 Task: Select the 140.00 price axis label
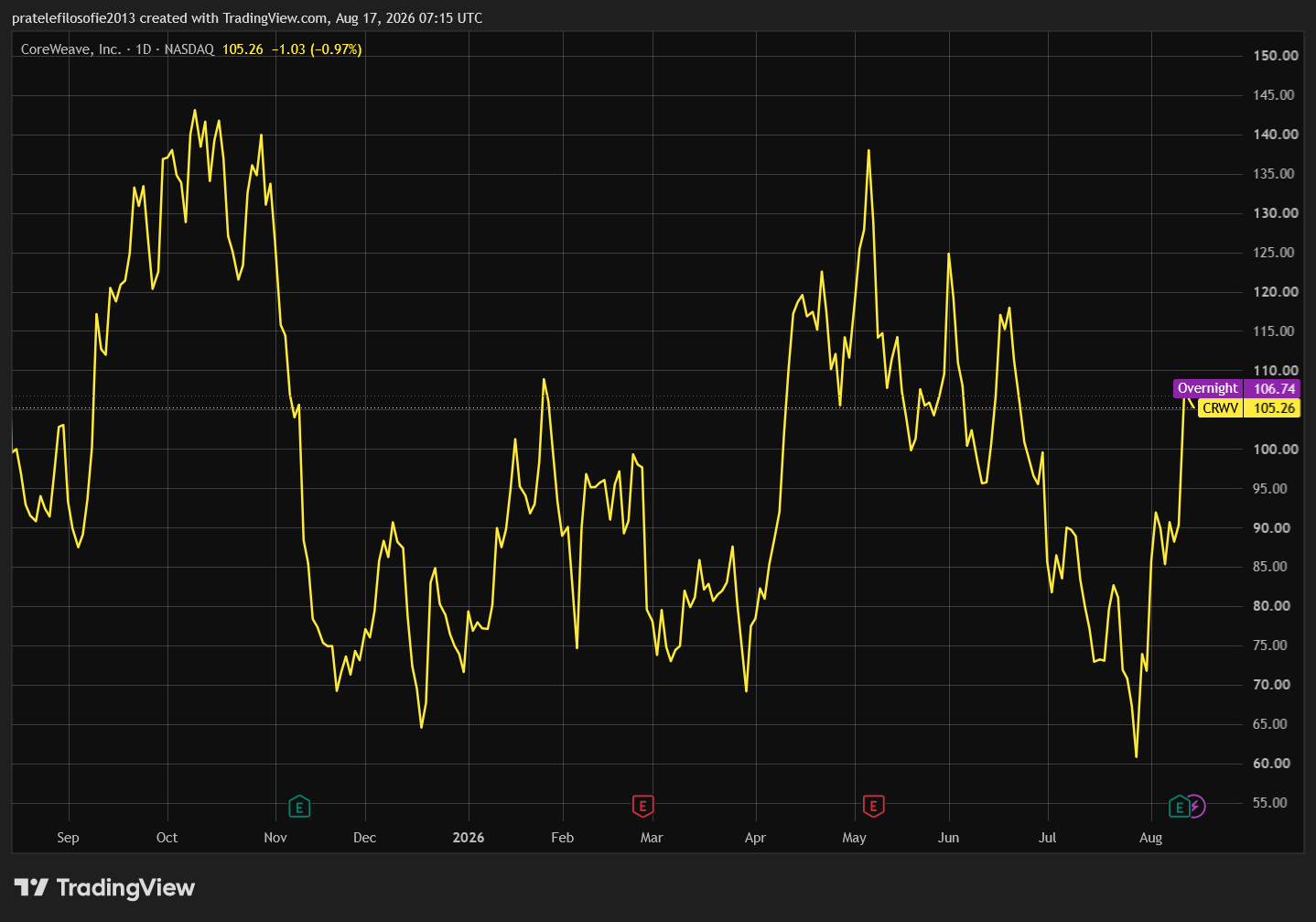[1276, 135]
